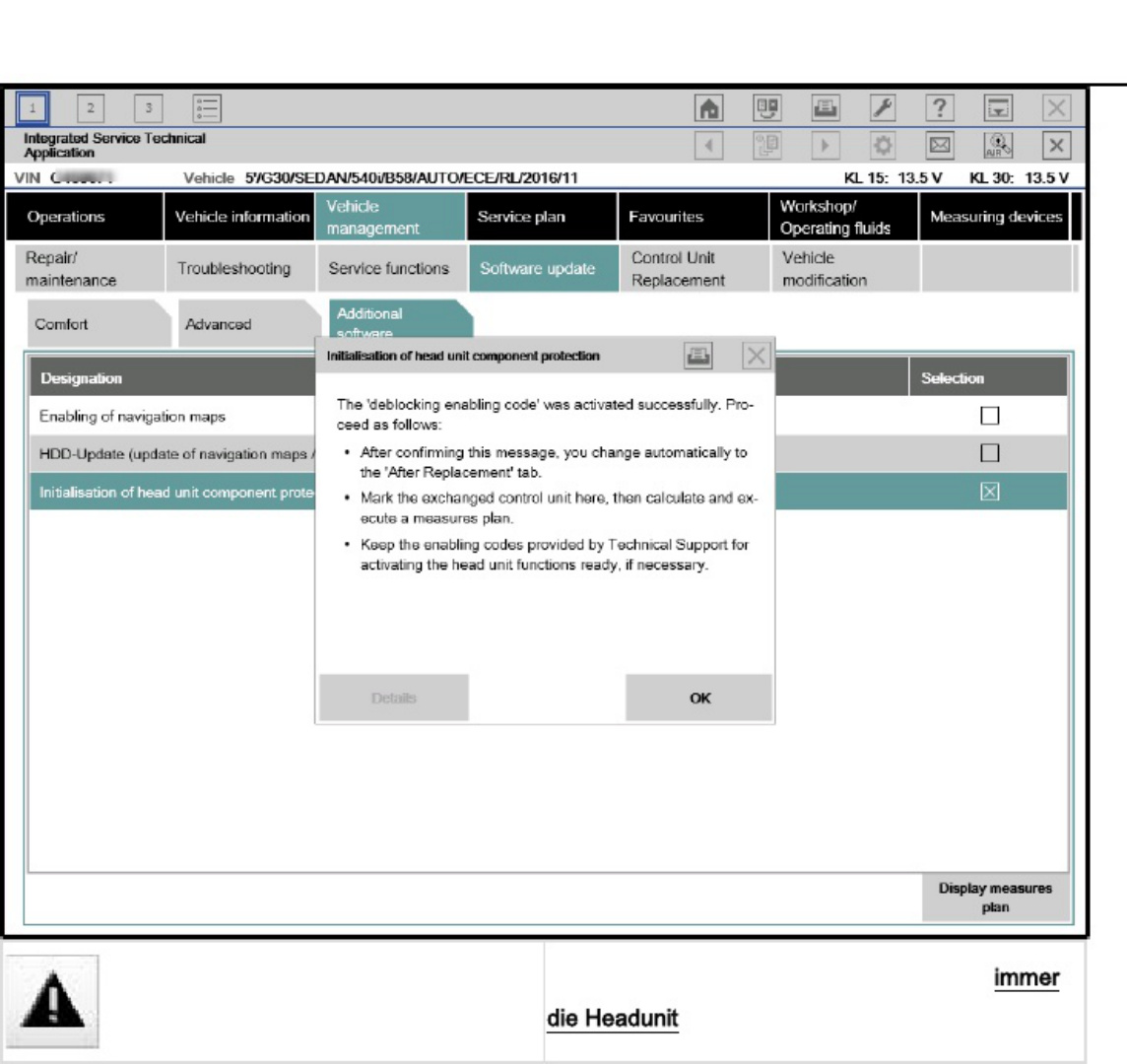
Task: Tick the HDD-Update selection checkbox
Action: [x=990, y=453]
